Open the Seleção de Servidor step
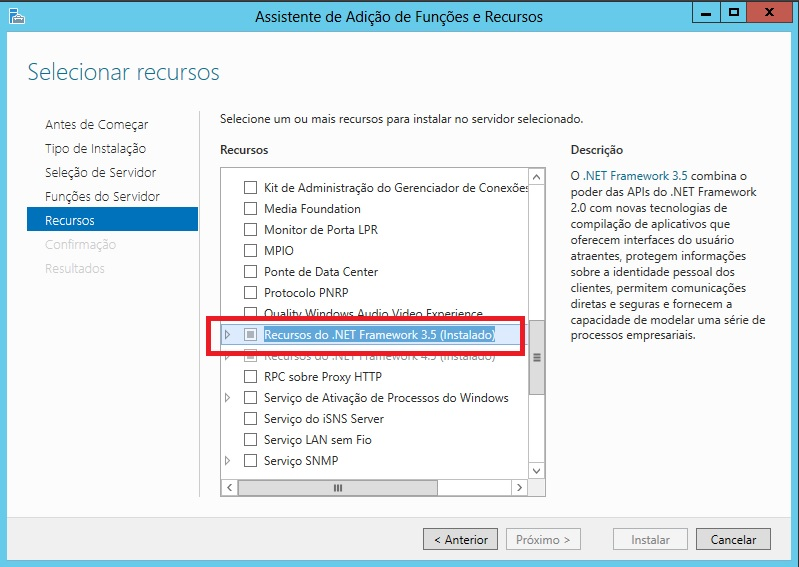 point(100,173)
